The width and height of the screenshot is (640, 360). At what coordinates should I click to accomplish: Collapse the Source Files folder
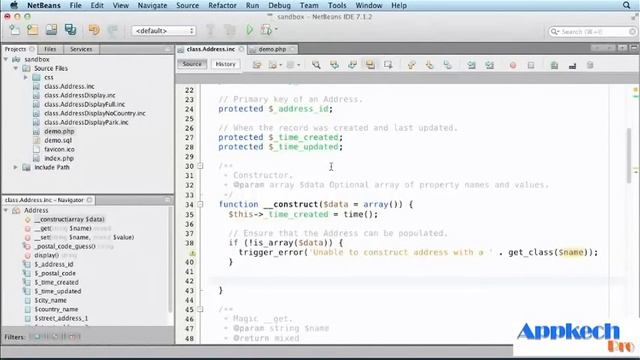tap(16, 68)
